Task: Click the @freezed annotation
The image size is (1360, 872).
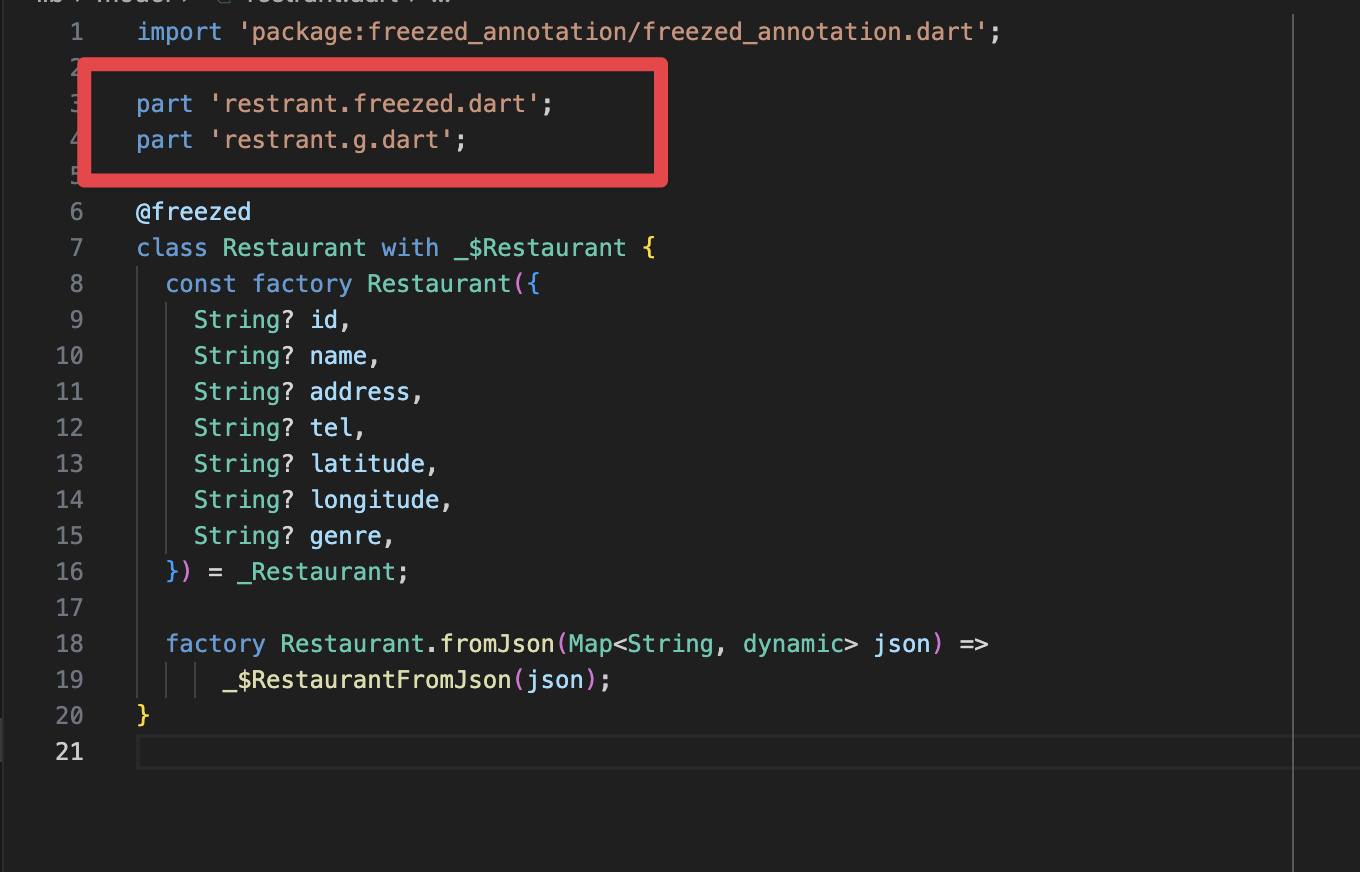Action: point(194,212)
